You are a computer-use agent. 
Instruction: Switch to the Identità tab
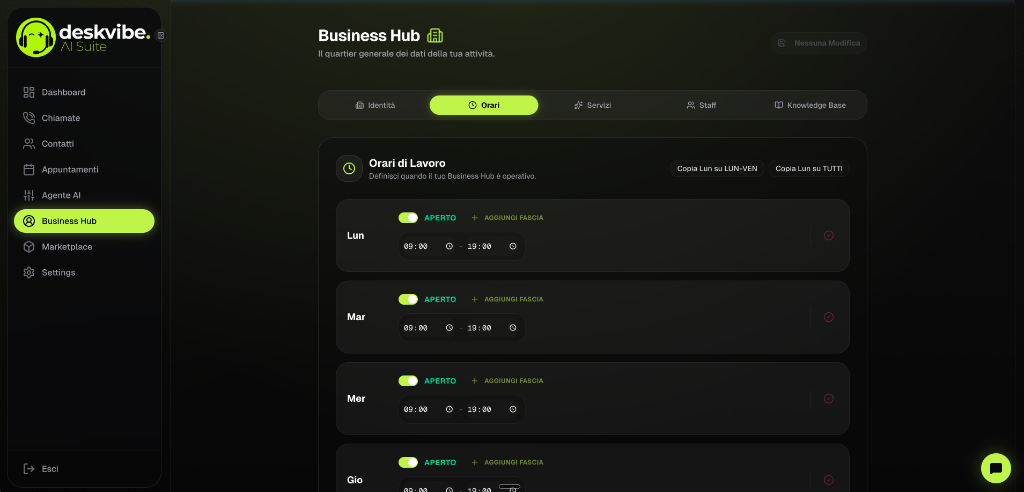click(x=376, y=105)
